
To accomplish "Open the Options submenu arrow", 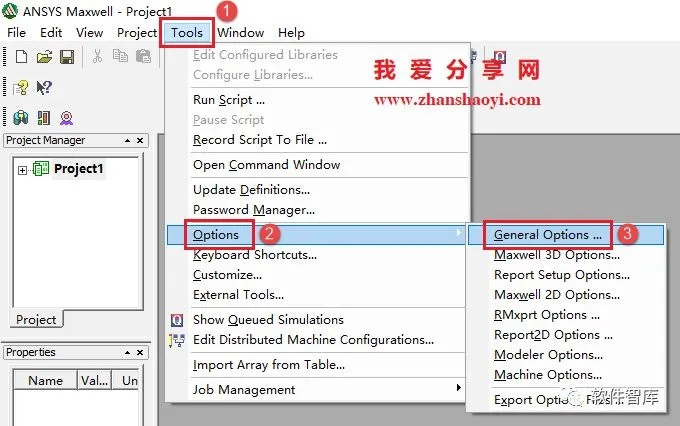I will (x=458, y=233).
